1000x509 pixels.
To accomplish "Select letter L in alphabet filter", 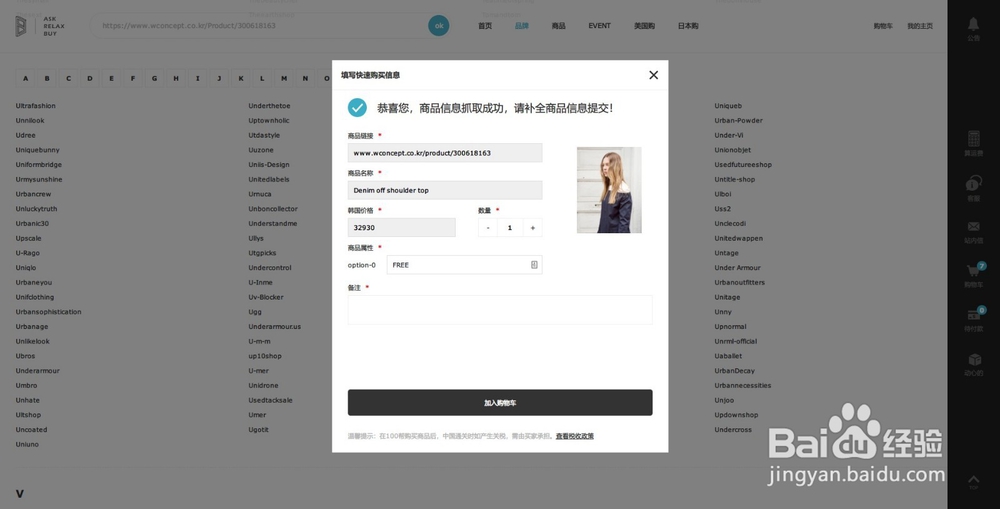I will [x=262, y=78].
